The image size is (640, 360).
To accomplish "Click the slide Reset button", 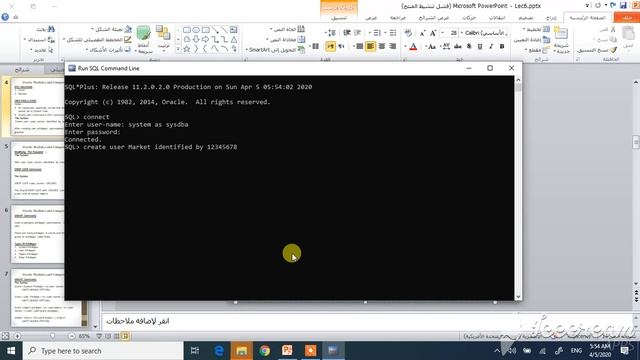I will tap(532, 40).
